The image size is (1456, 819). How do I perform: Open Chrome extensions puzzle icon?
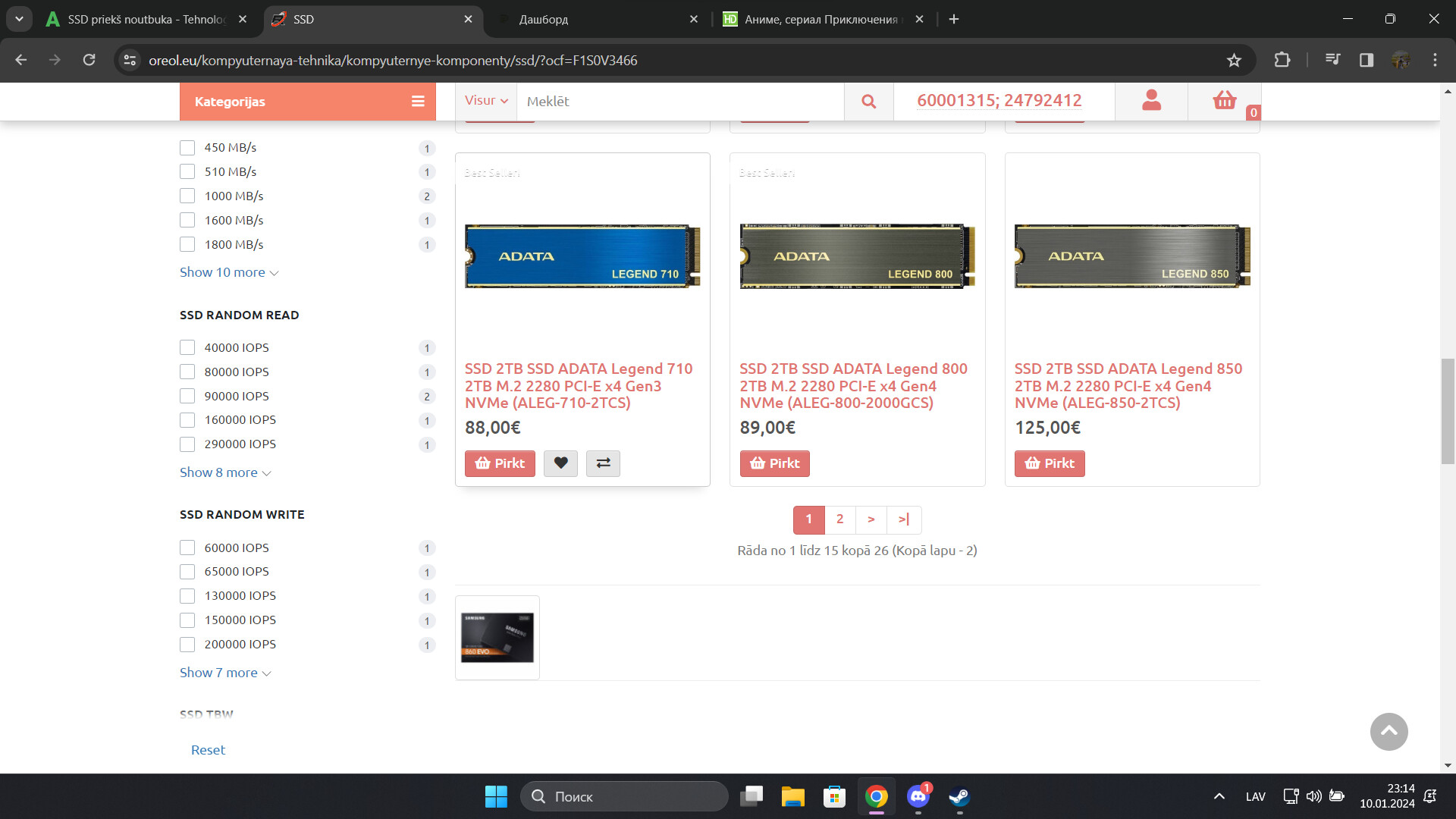pos(1282,60)
